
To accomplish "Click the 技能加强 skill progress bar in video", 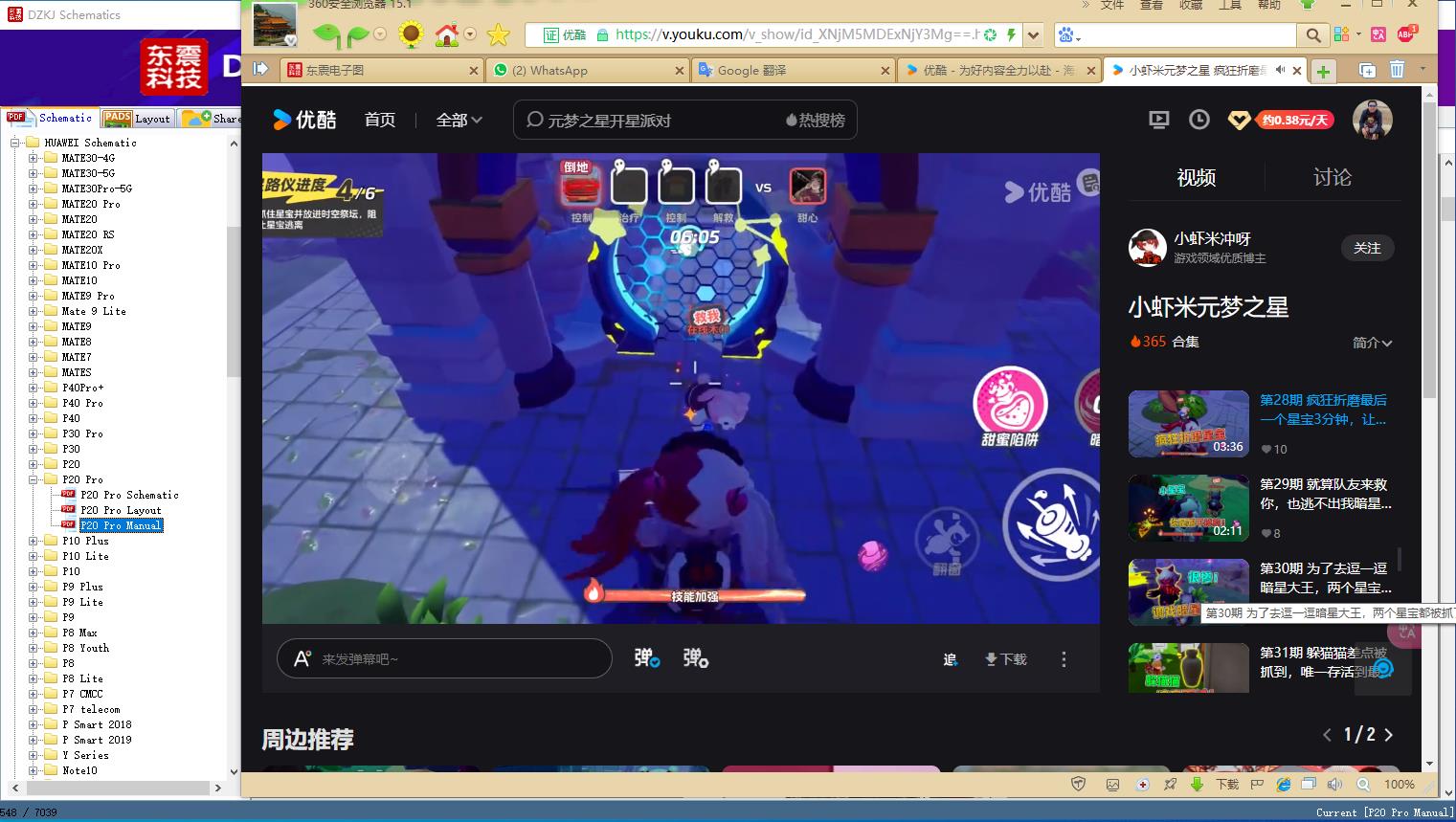I will coord(695,595).
